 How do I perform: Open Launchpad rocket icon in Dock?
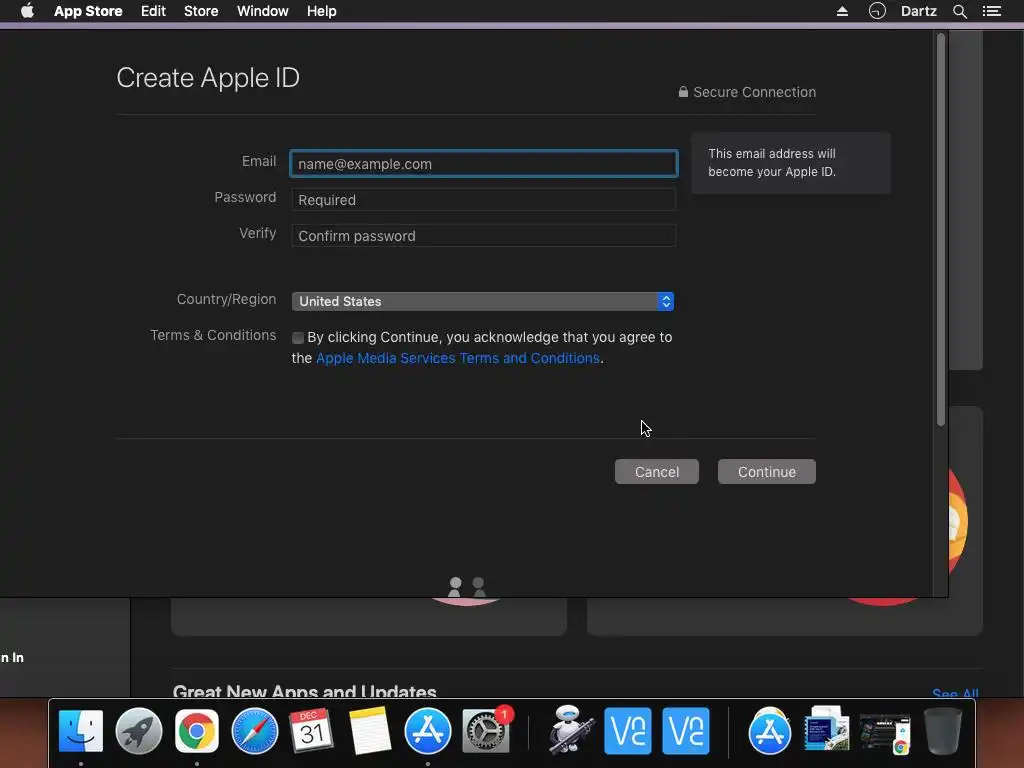[138, 731]
